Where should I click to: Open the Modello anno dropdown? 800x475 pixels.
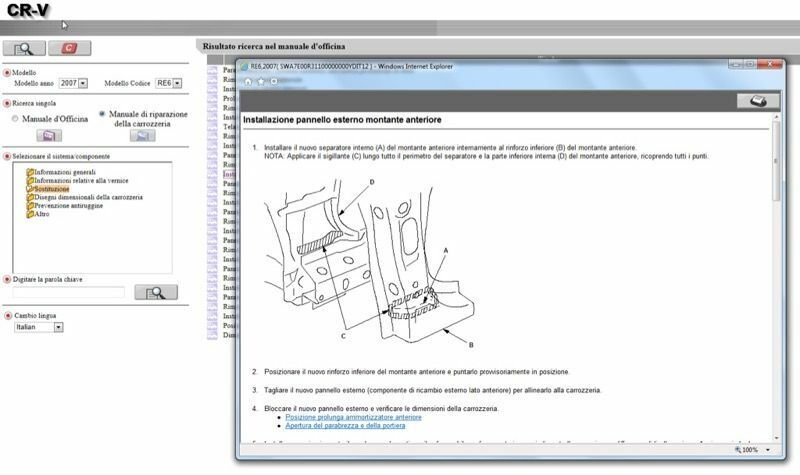tap(82, 84)
